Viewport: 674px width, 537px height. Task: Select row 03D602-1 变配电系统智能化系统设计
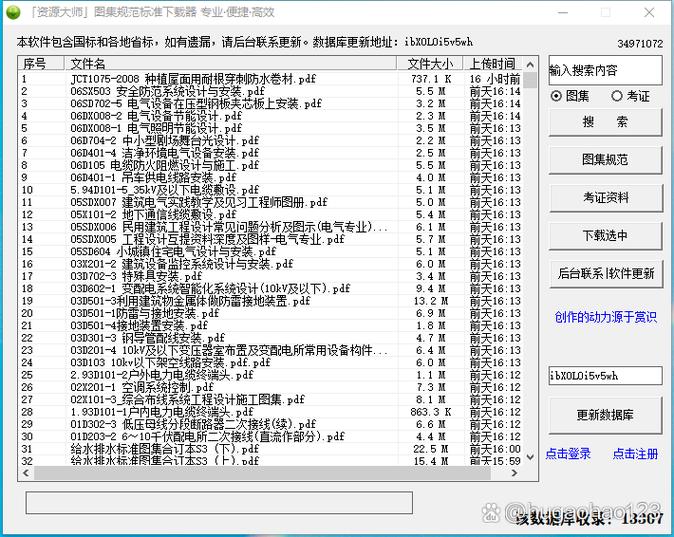coord(271,288)
